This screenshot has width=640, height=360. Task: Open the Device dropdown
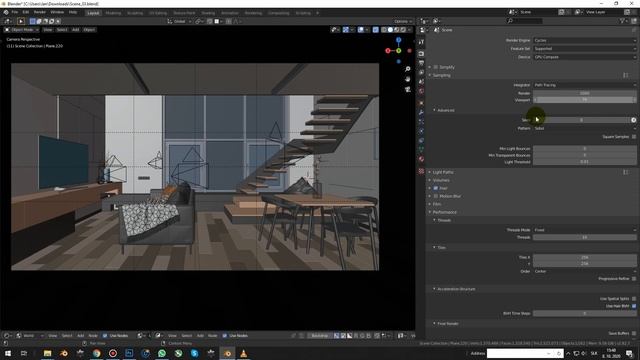(x=584, y=57)
